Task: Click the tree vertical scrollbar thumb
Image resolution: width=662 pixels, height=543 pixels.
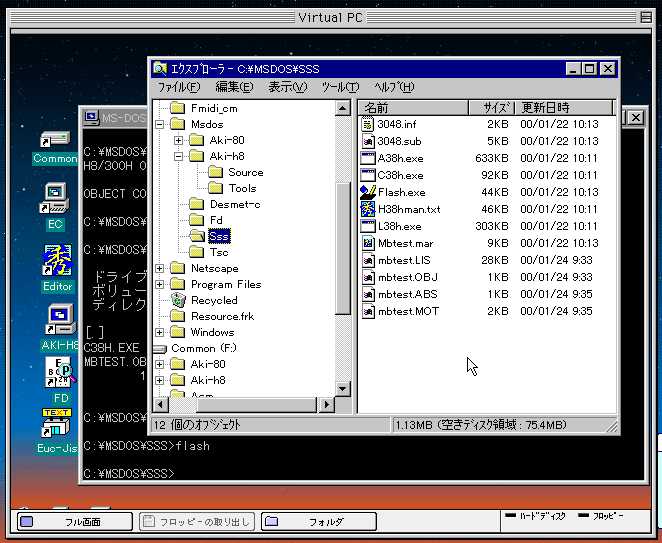Action: [x=343, y=249]
